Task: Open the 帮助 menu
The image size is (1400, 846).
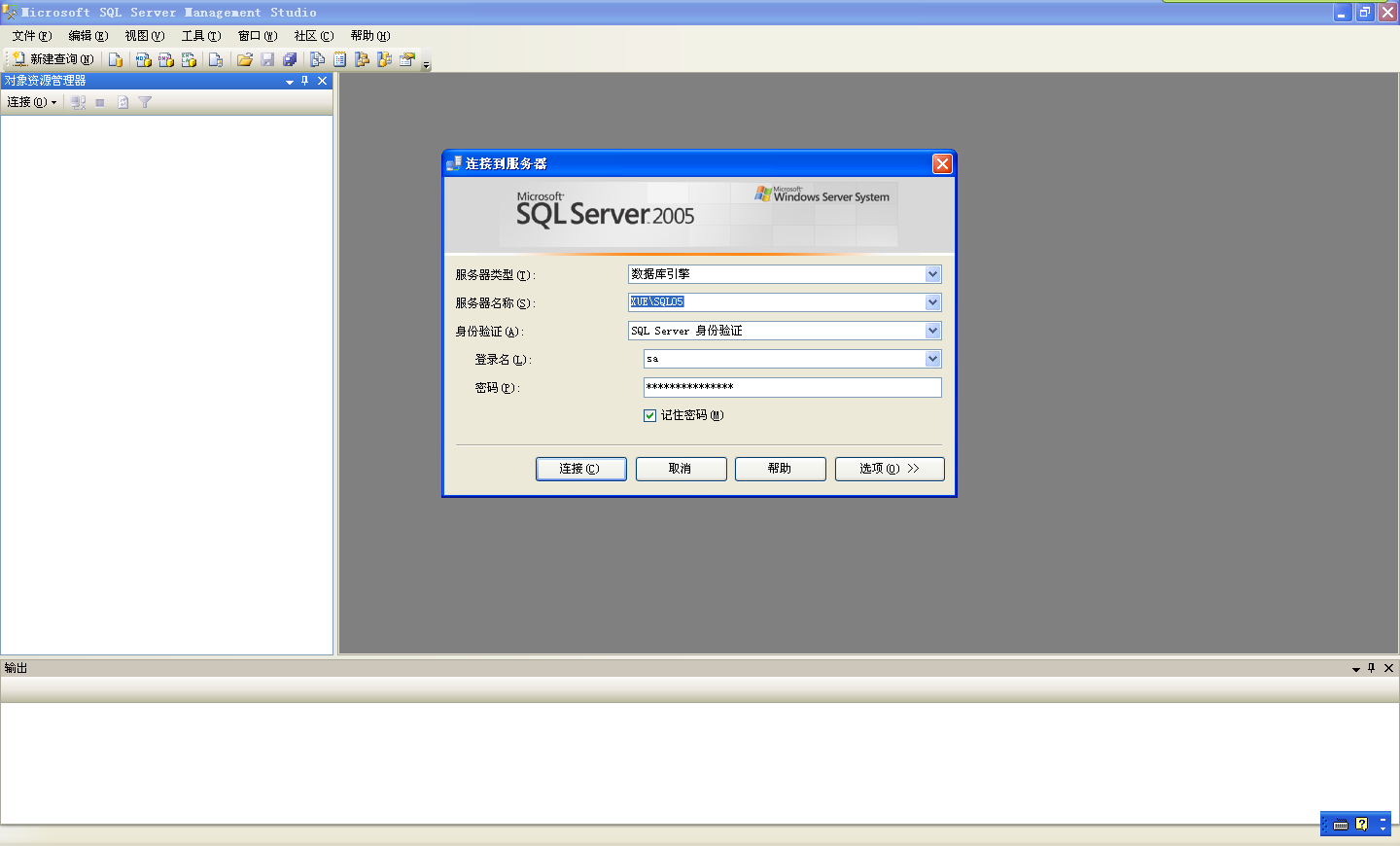Action: pos(370,36)
